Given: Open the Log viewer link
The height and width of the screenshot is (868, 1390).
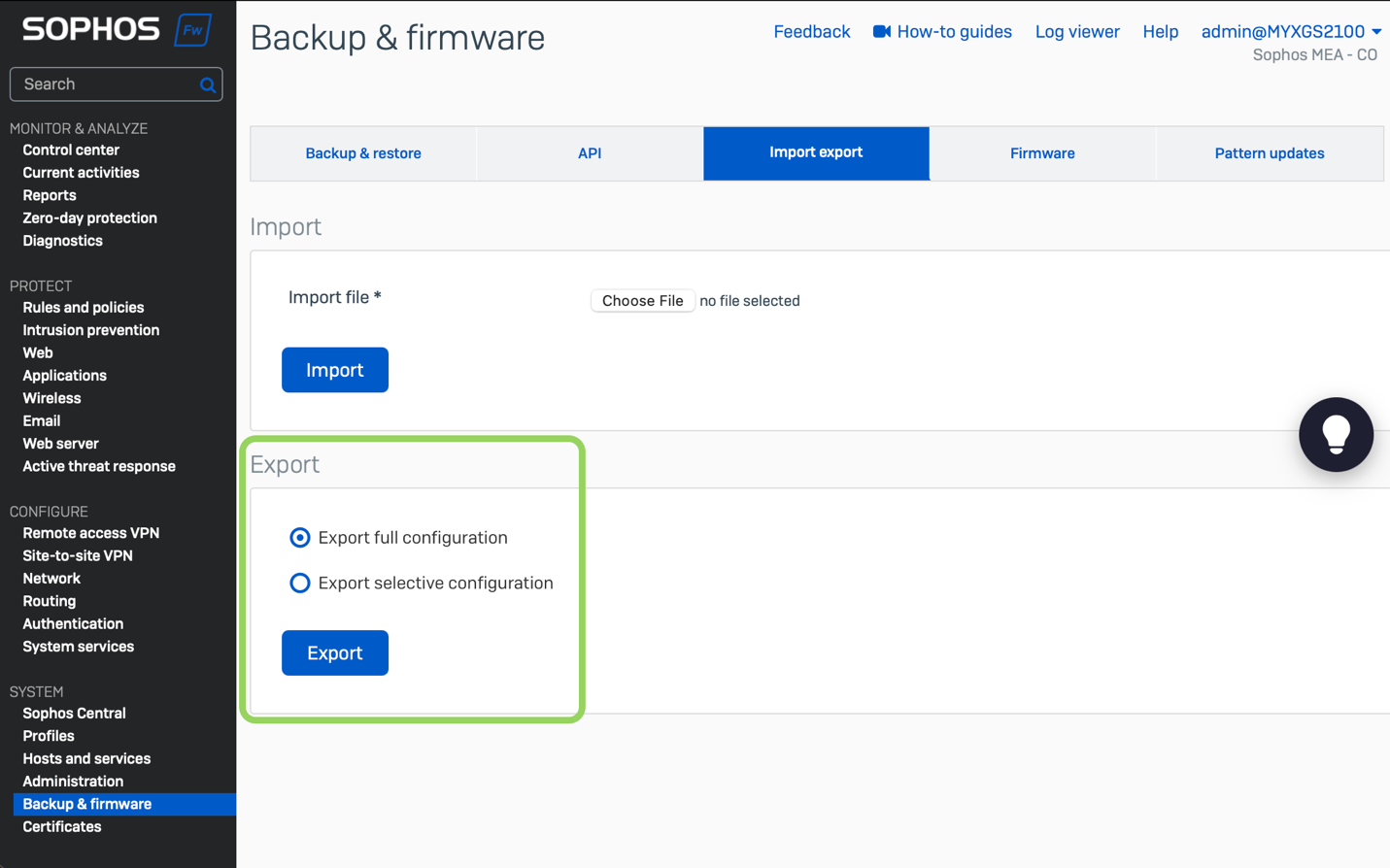Looking at the screenshot, I should click(x=1077, y=32).
